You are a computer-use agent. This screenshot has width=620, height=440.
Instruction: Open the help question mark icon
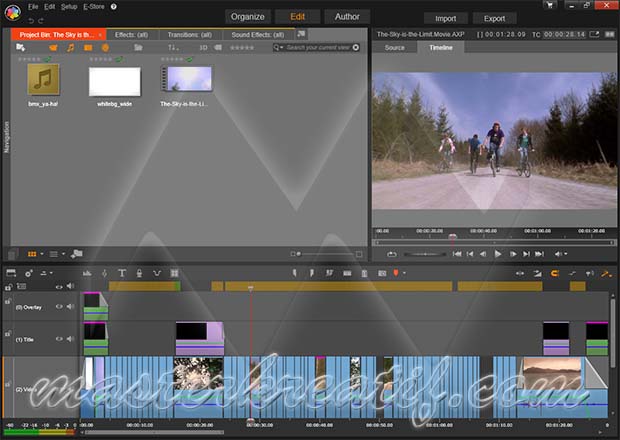(x=113, y=7)
